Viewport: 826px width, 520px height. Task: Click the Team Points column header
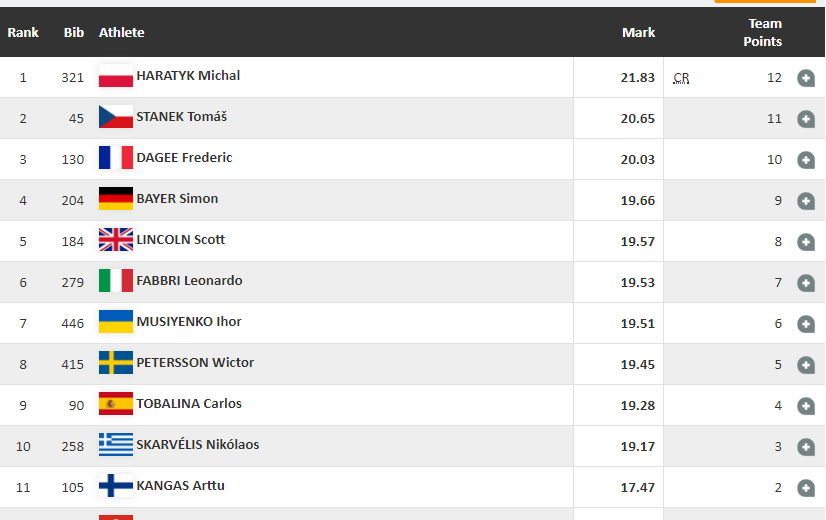(765, 33)
